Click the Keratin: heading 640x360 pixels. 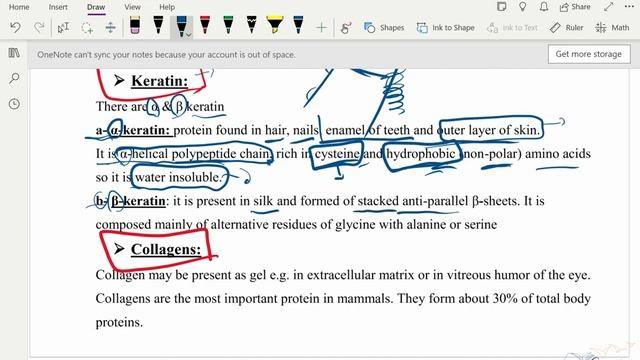point(160,81)
